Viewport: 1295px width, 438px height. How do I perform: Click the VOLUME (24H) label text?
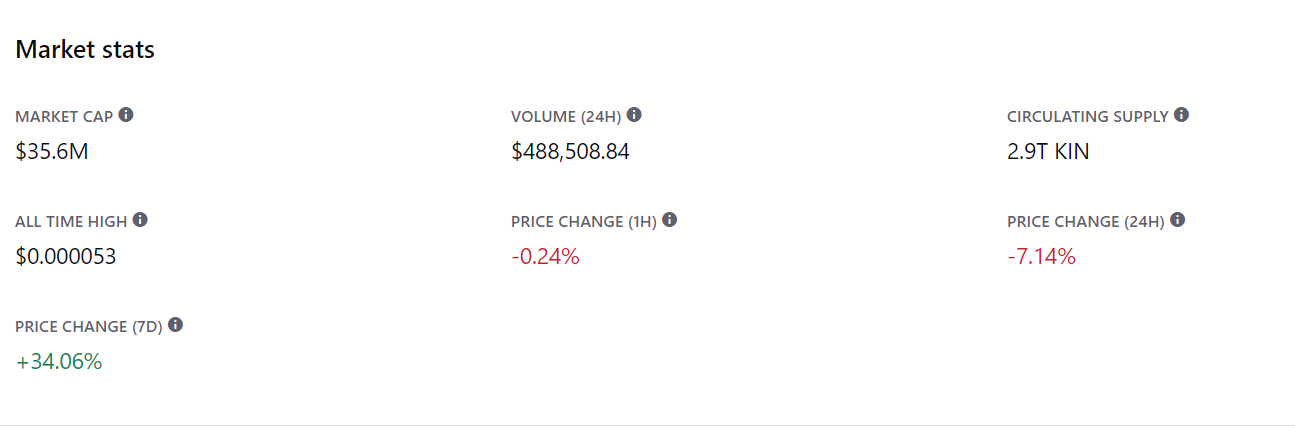click(566, 117)
